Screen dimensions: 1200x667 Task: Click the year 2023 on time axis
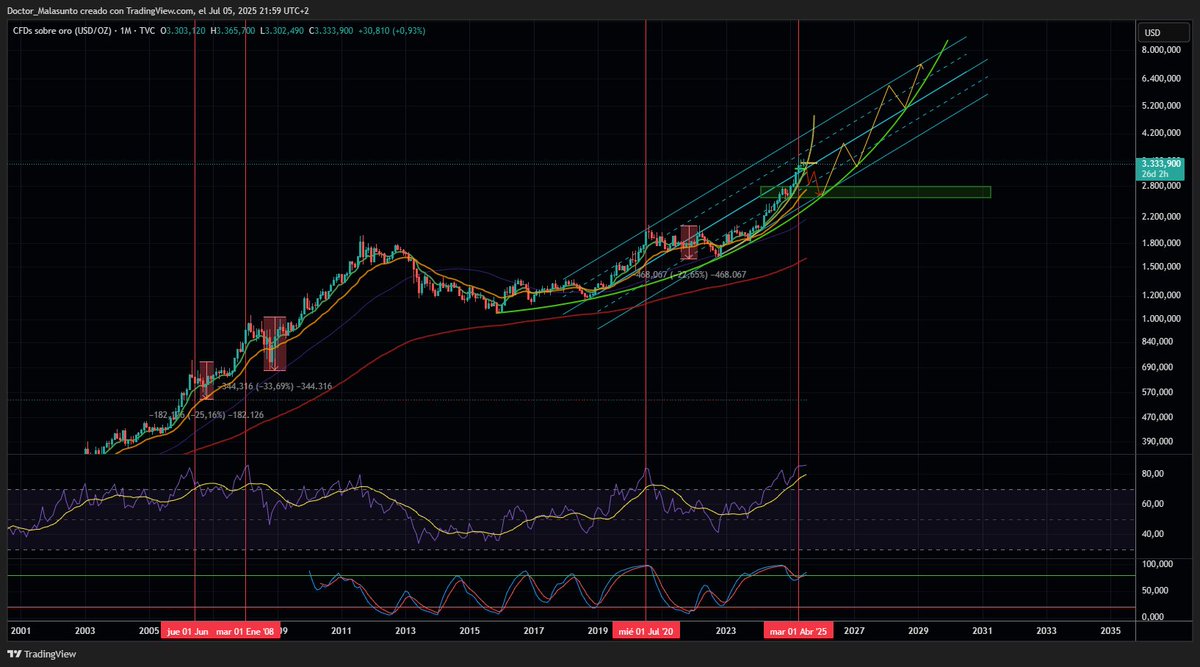click(726, 631)
